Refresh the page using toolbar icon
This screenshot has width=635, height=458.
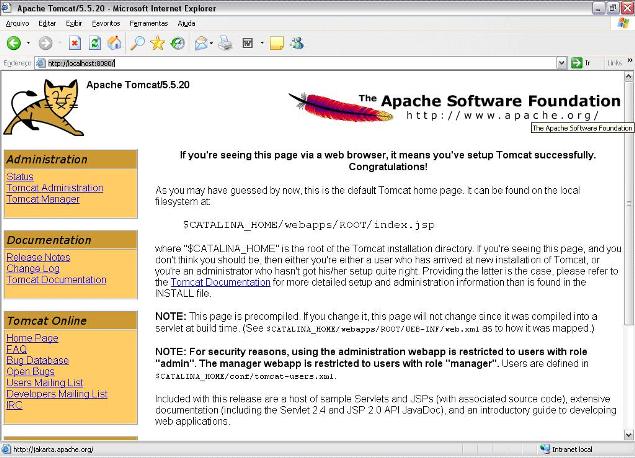point(95,43)
